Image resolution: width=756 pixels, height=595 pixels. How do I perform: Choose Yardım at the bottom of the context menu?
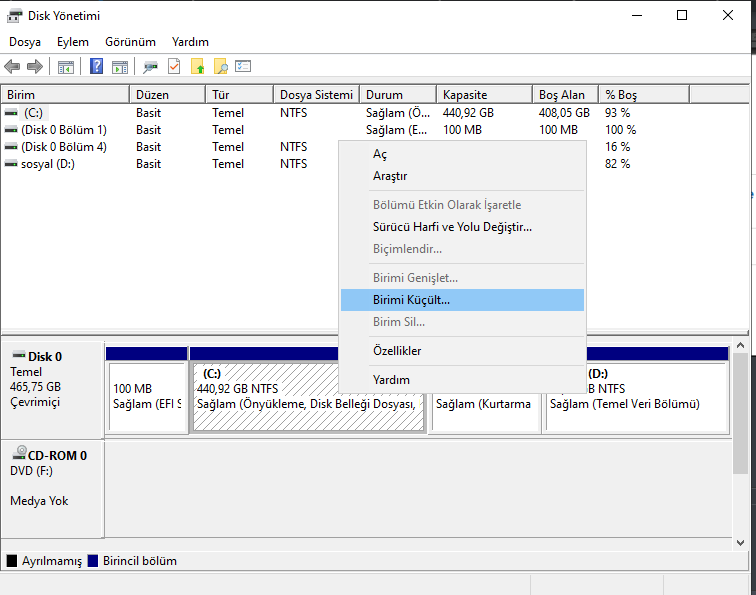[x=462, y=379]
